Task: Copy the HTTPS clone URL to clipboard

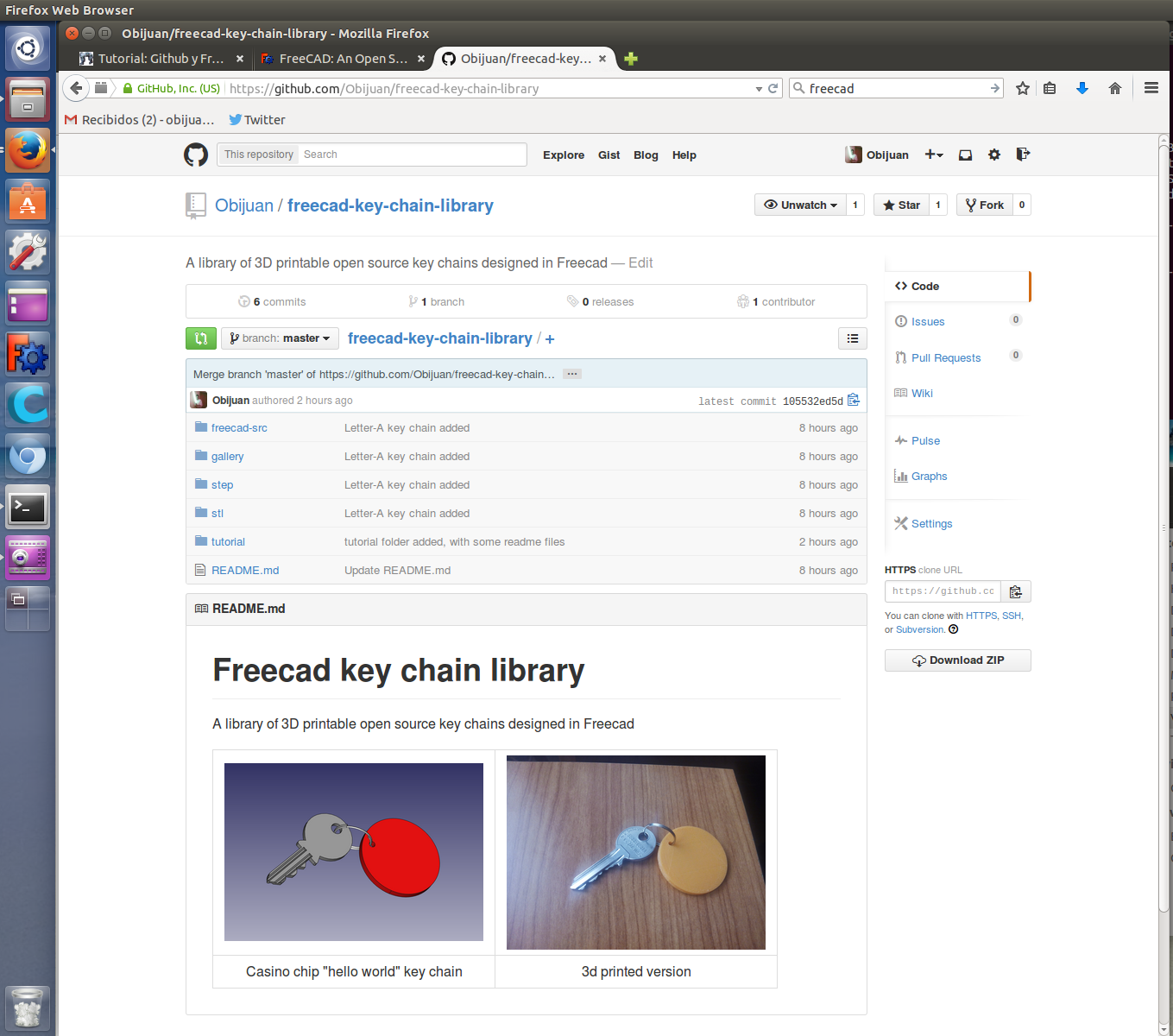Action: pos(1016,591)
